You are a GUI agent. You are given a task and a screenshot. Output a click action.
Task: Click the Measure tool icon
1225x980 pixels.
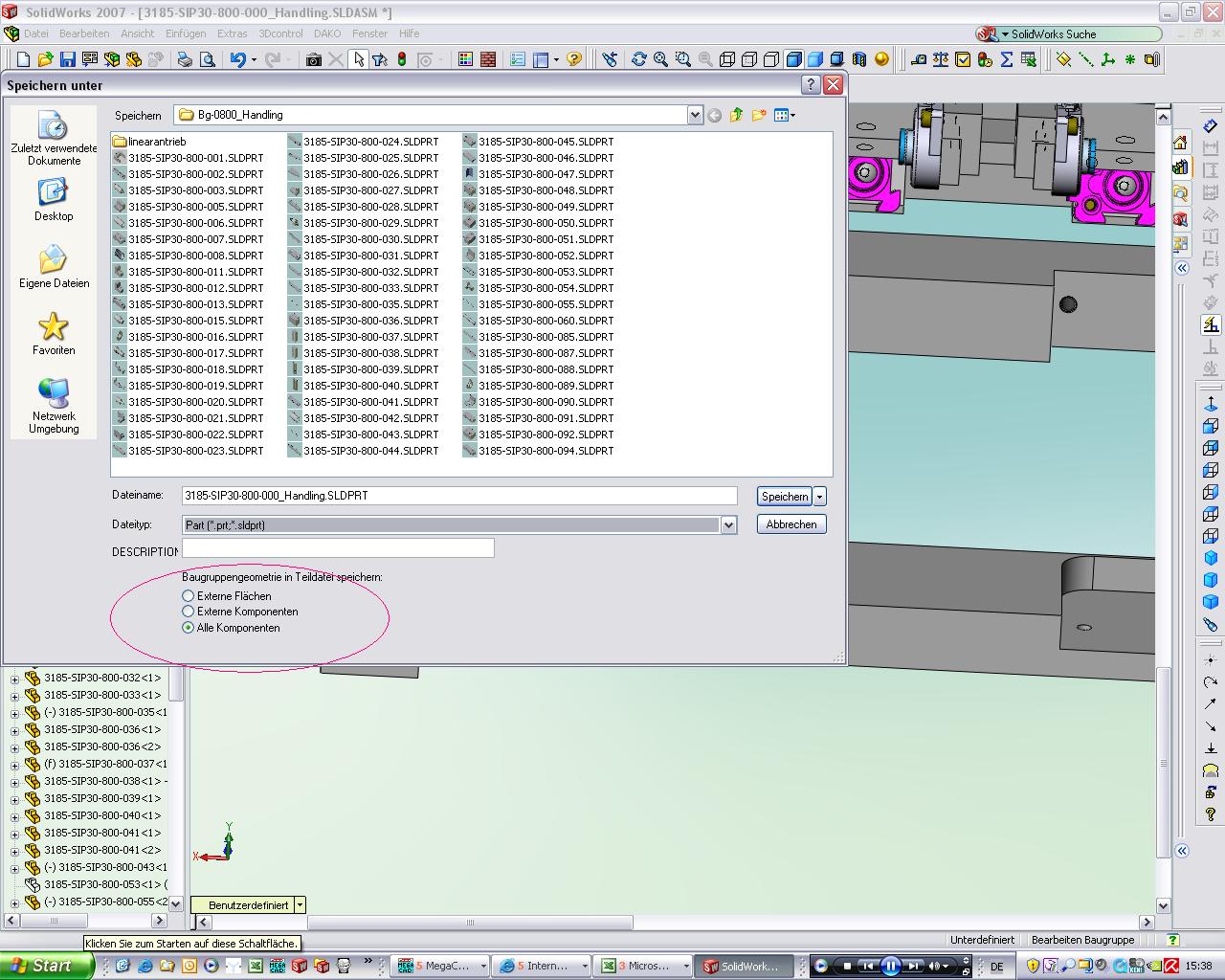[919, 59]
